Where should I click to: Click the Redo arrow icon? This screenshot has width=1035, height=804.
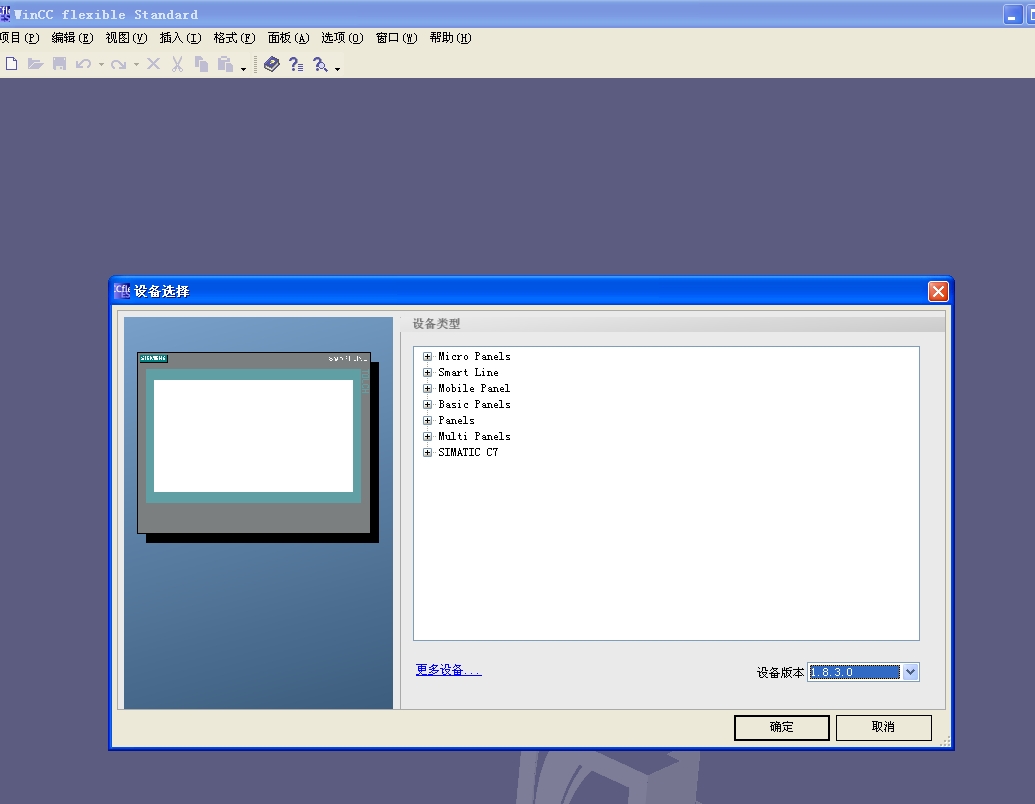point(118,64)
